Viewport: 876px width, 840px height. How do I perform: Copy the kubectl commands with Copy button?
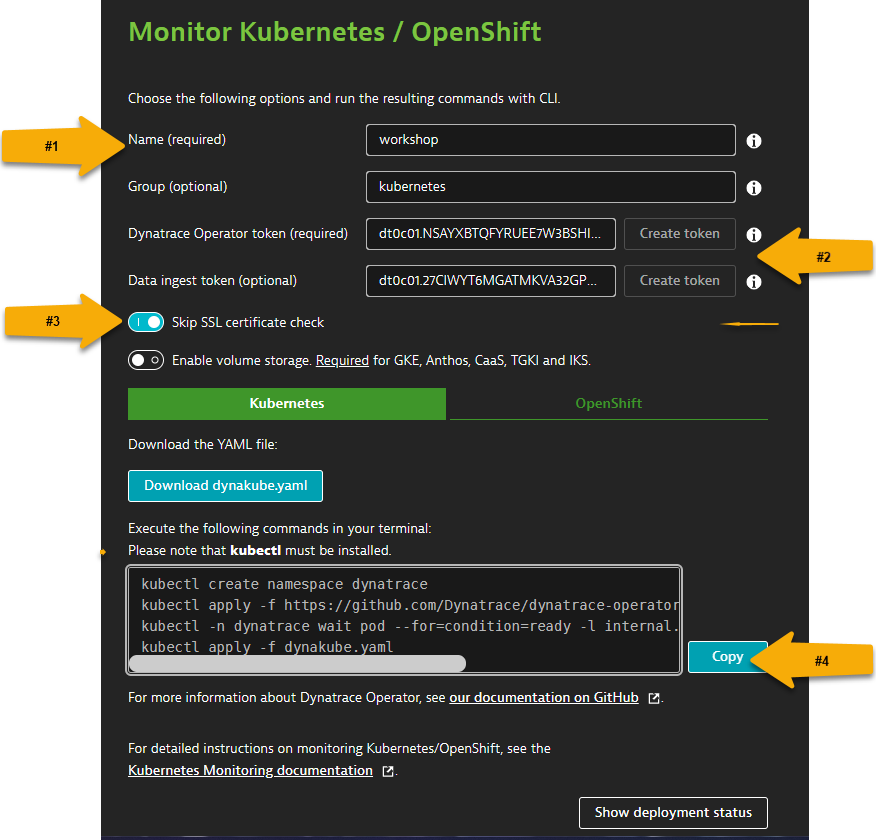click(727, 657)
